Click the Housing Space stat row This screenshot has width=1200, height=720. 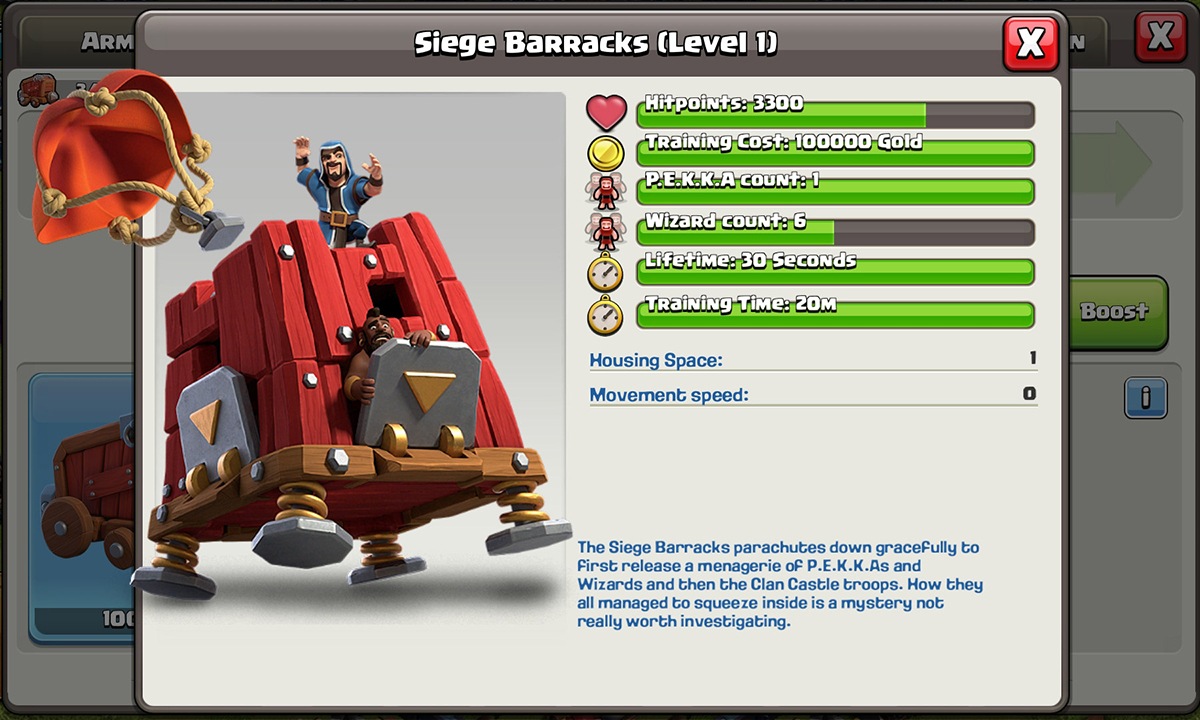[813, 359]
